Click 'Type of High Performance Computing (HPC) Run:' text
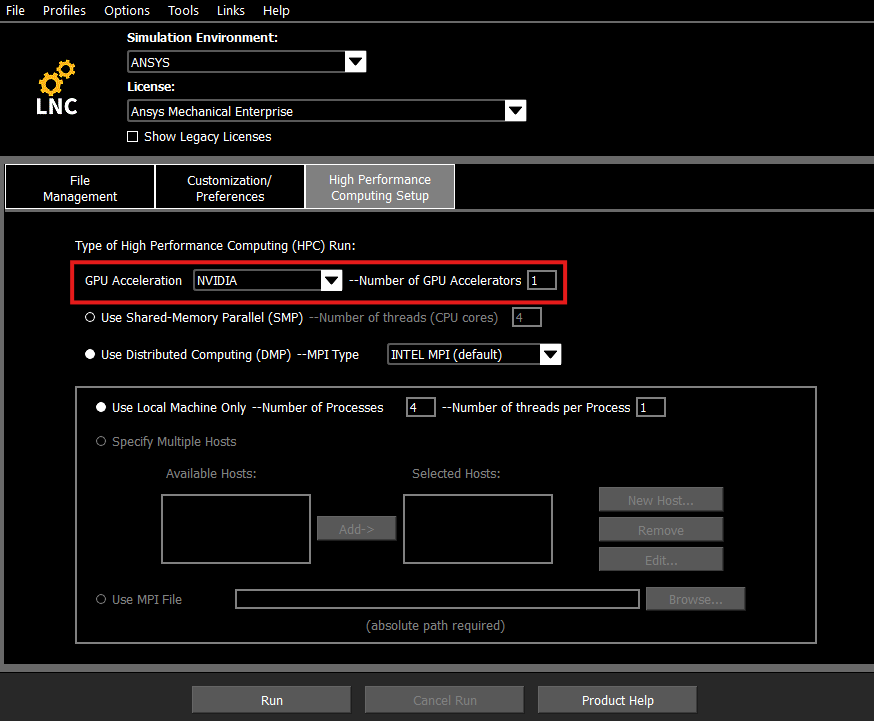The image size is (874, 721). [215, 246]
